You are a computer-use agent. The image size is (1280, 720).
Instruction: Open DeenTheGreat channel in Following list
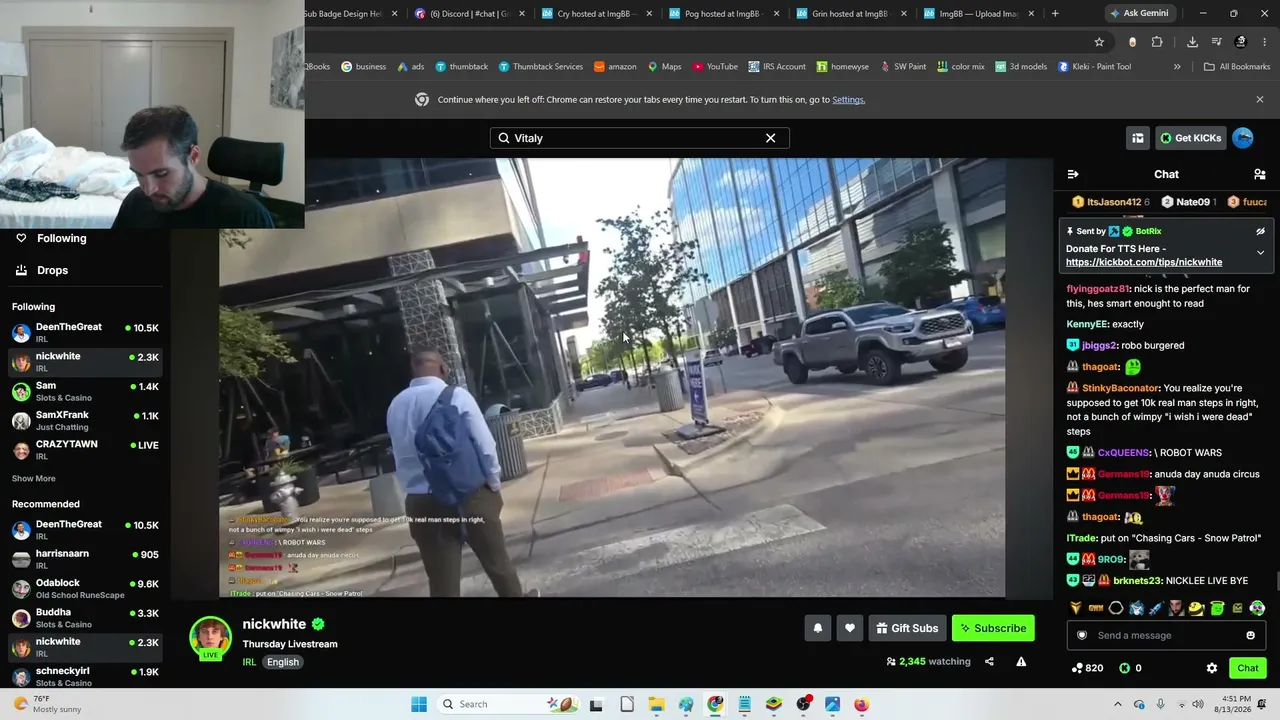click(85, 332)
